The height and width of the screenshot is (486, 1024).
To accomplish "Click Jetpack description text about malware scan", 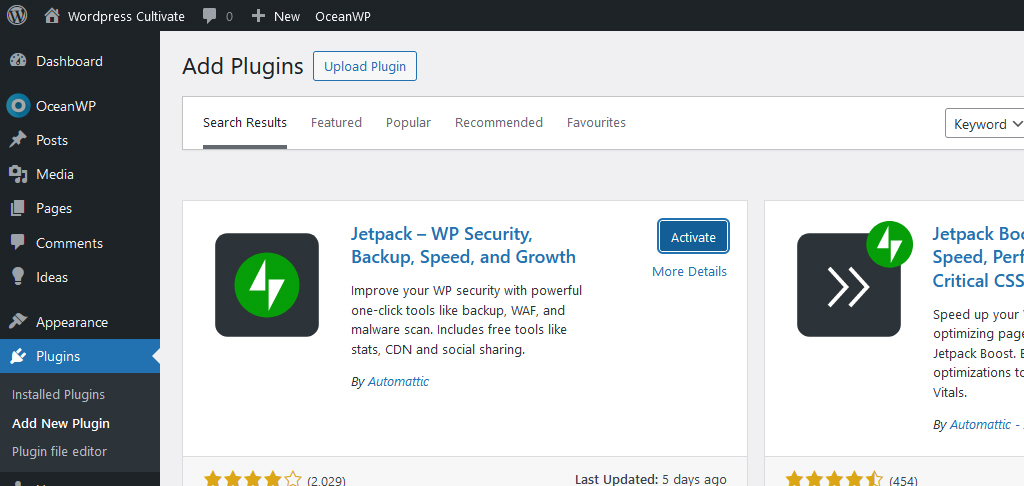I will point(466,320).
